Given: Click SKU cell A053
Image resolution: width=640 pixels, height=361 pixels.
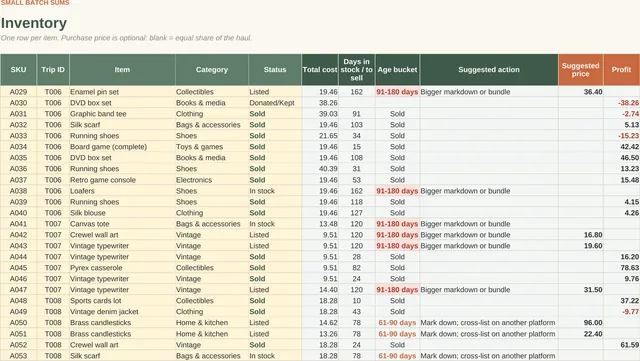Looking at the screenshot, I should tap(18, 356).
